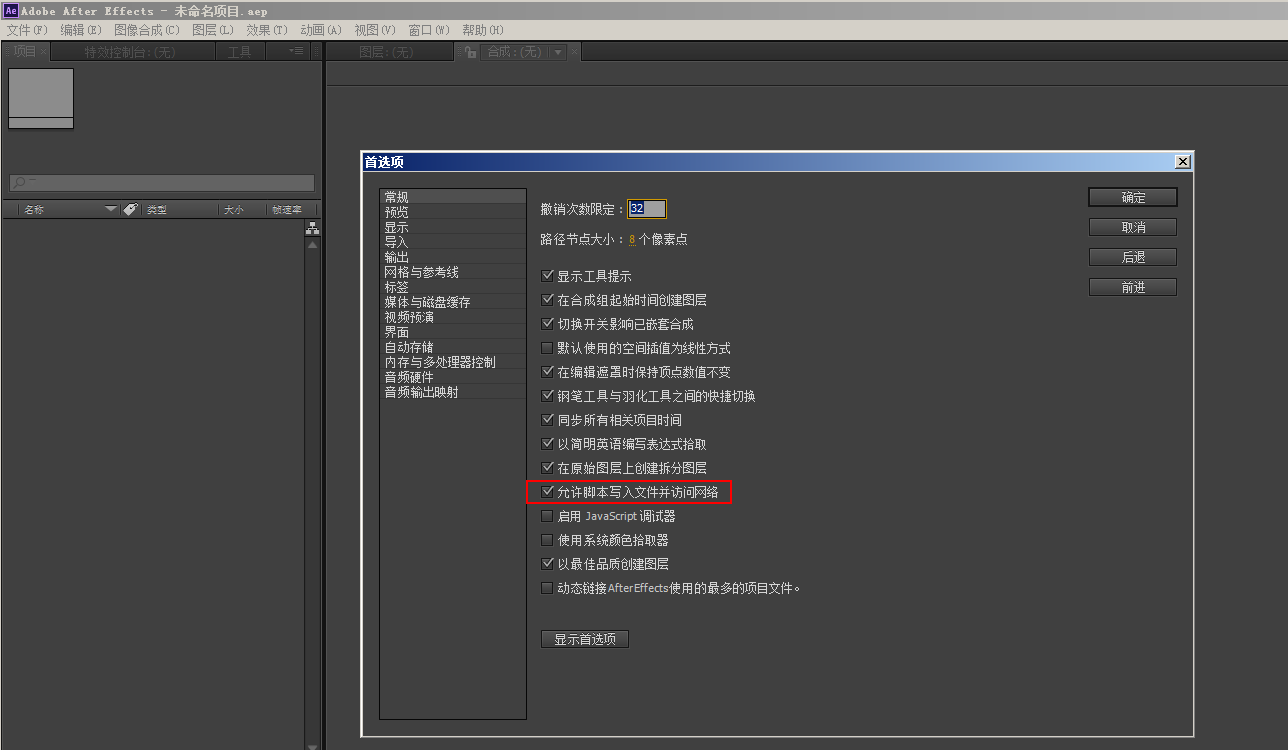The image size is (1288, 750).
Task: Open the 效果(T) menu
Action: pos(267,30)
